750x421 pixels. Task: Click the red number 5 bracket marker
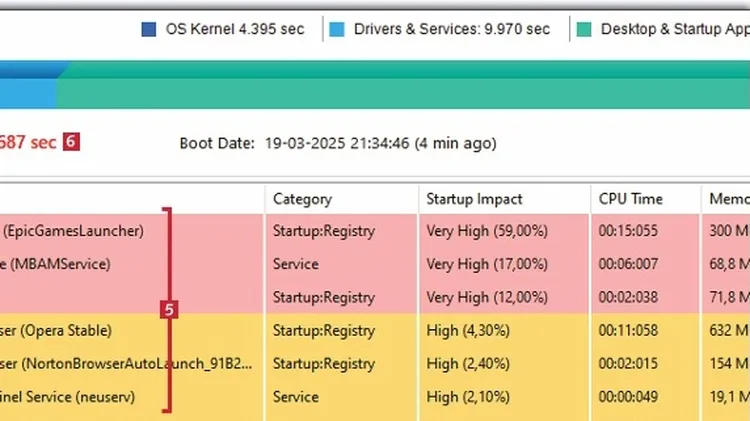tap(169, 311)
